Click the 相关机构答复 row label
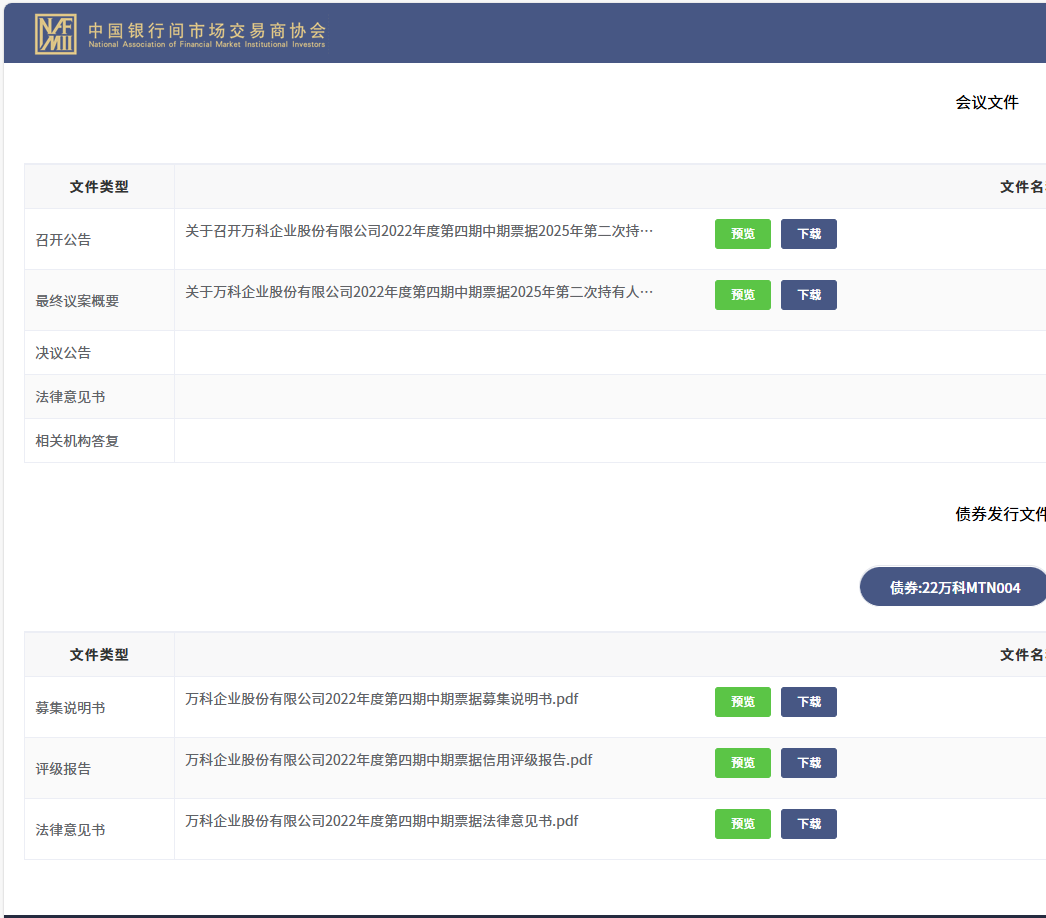 77,441
